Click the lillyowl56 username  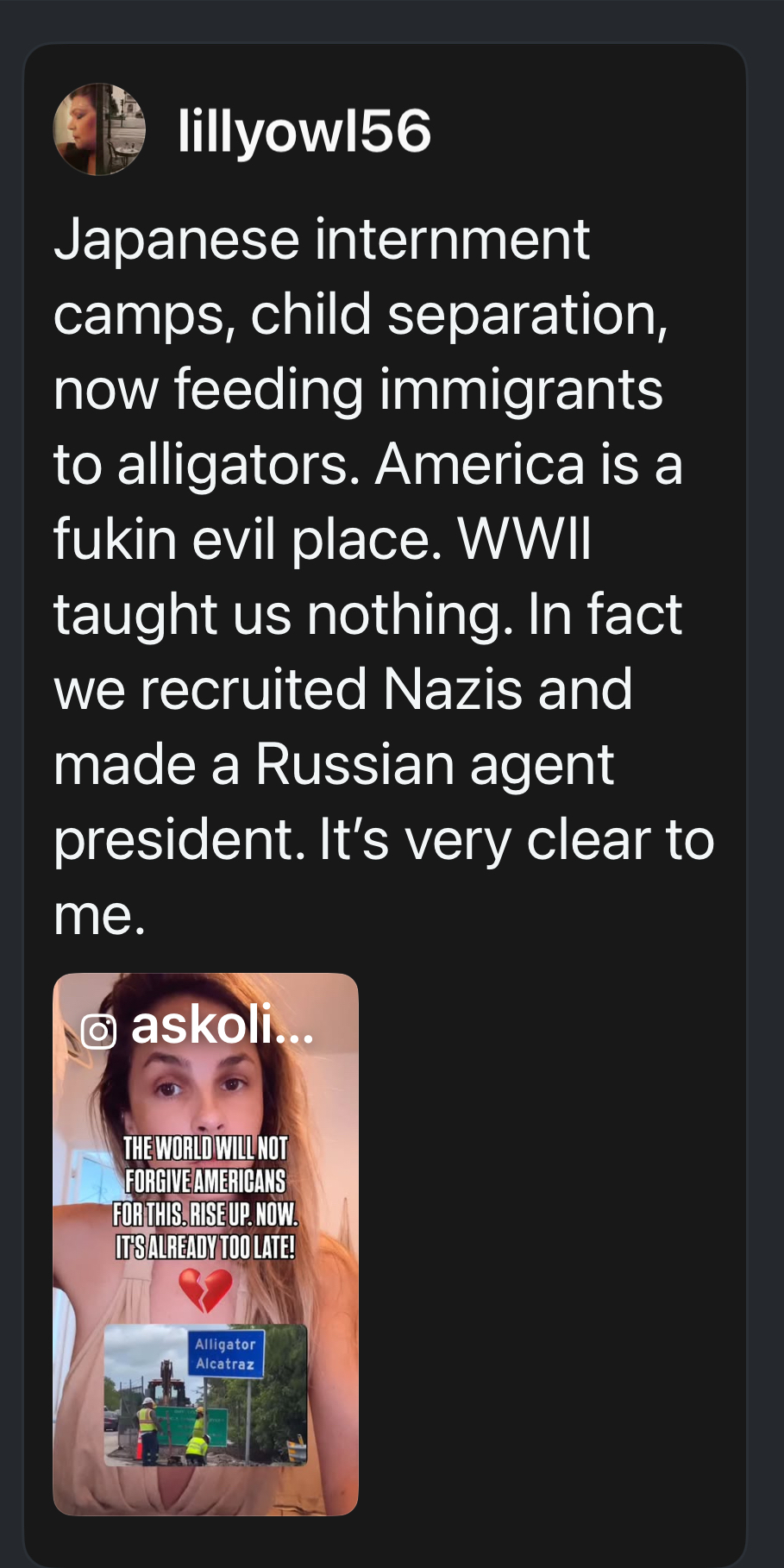[304, 132]
